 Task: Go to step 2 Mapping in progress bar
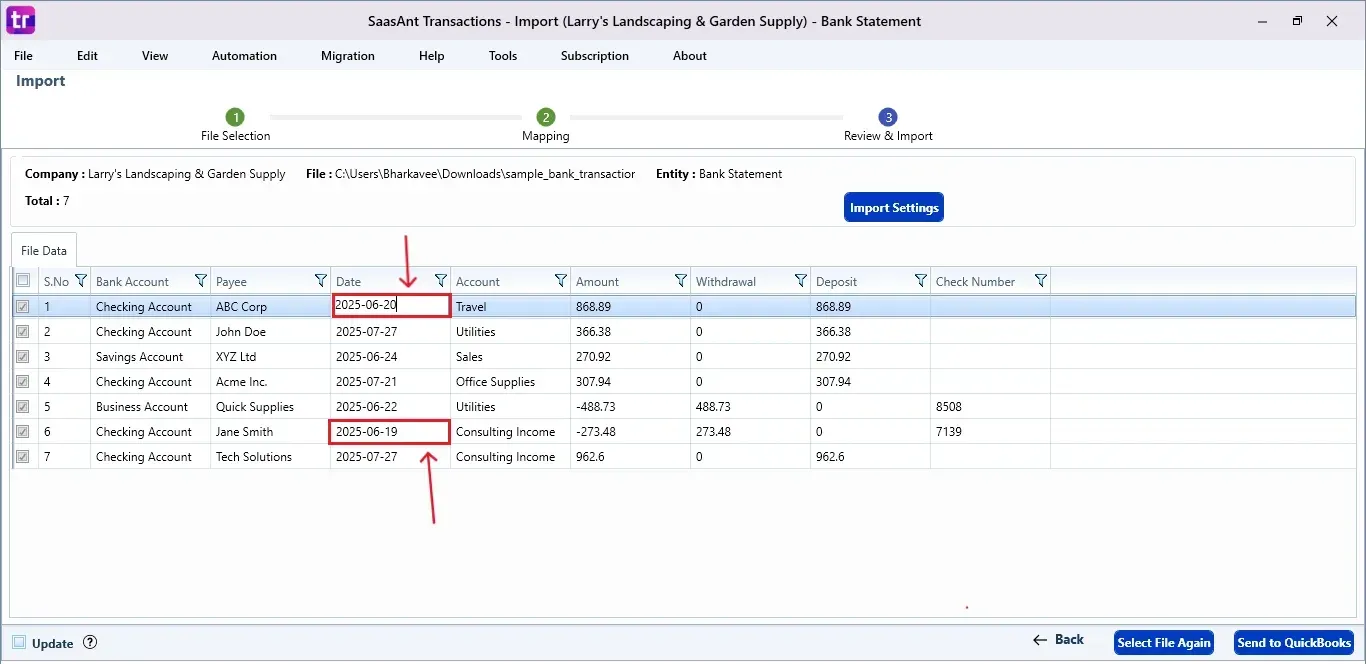pyautogui.click(x=545, y=118)
